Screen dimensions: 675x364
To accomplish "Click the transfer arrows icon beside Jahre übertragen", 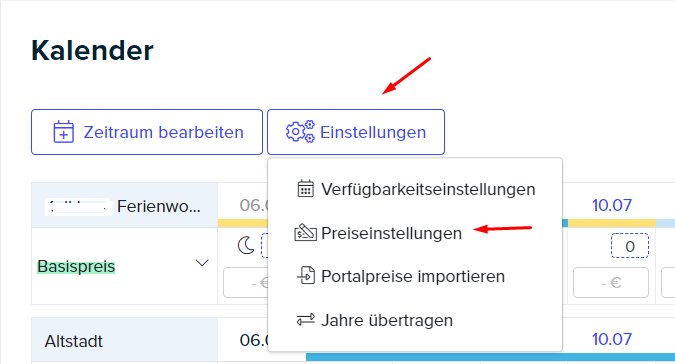I will coord(306,320).
